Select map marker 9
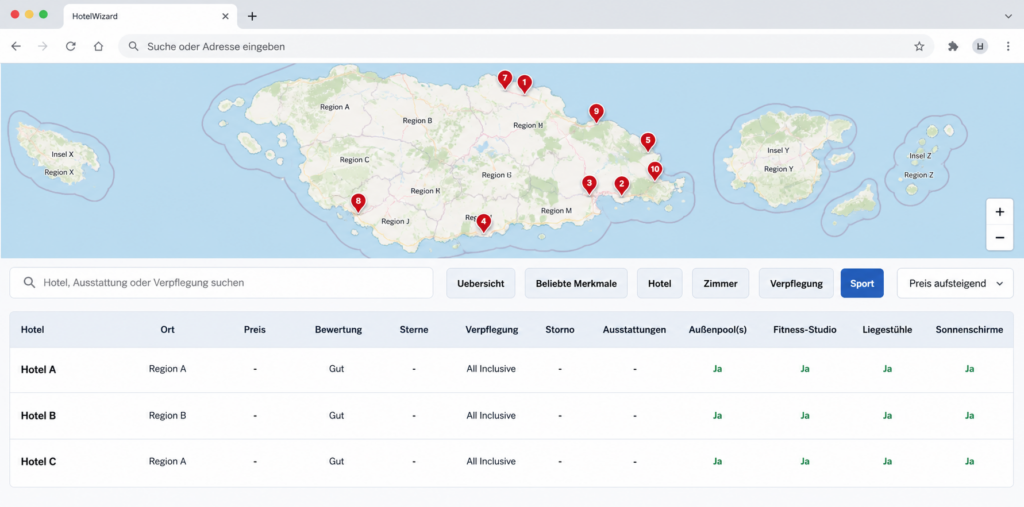 pos(596,112)
